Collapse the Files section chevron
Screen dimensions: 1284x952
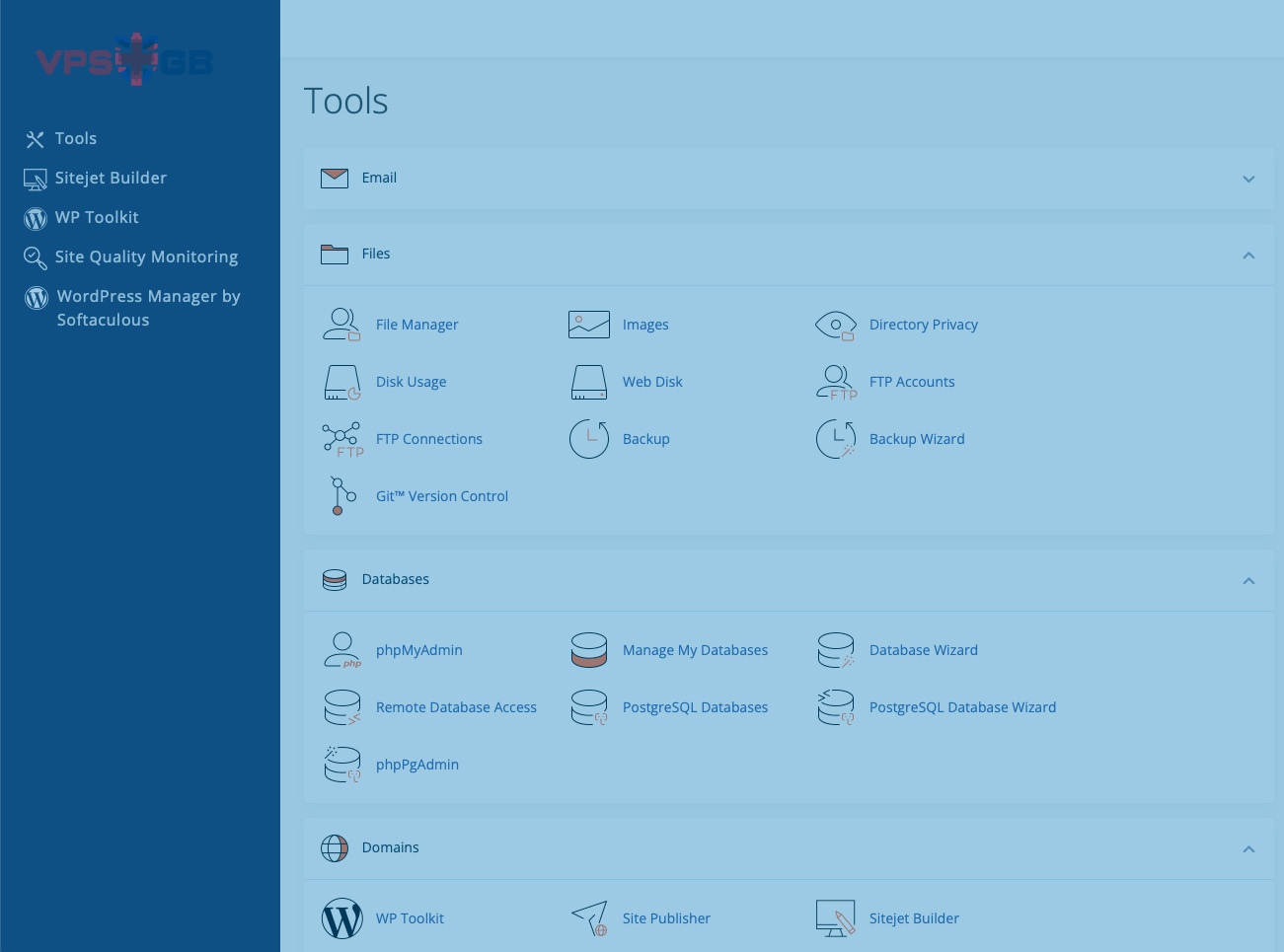(x=1248, y=255)
